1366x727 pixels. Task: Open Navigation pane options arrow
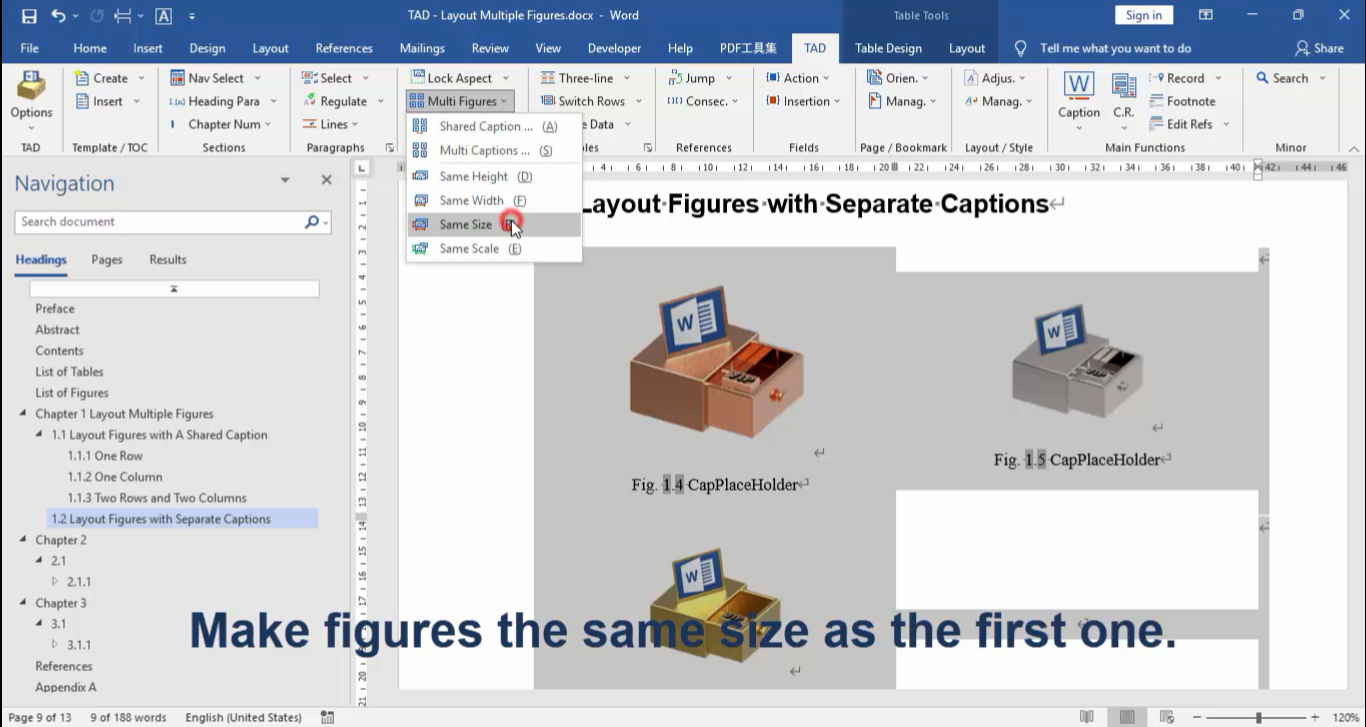click(285, 180)
